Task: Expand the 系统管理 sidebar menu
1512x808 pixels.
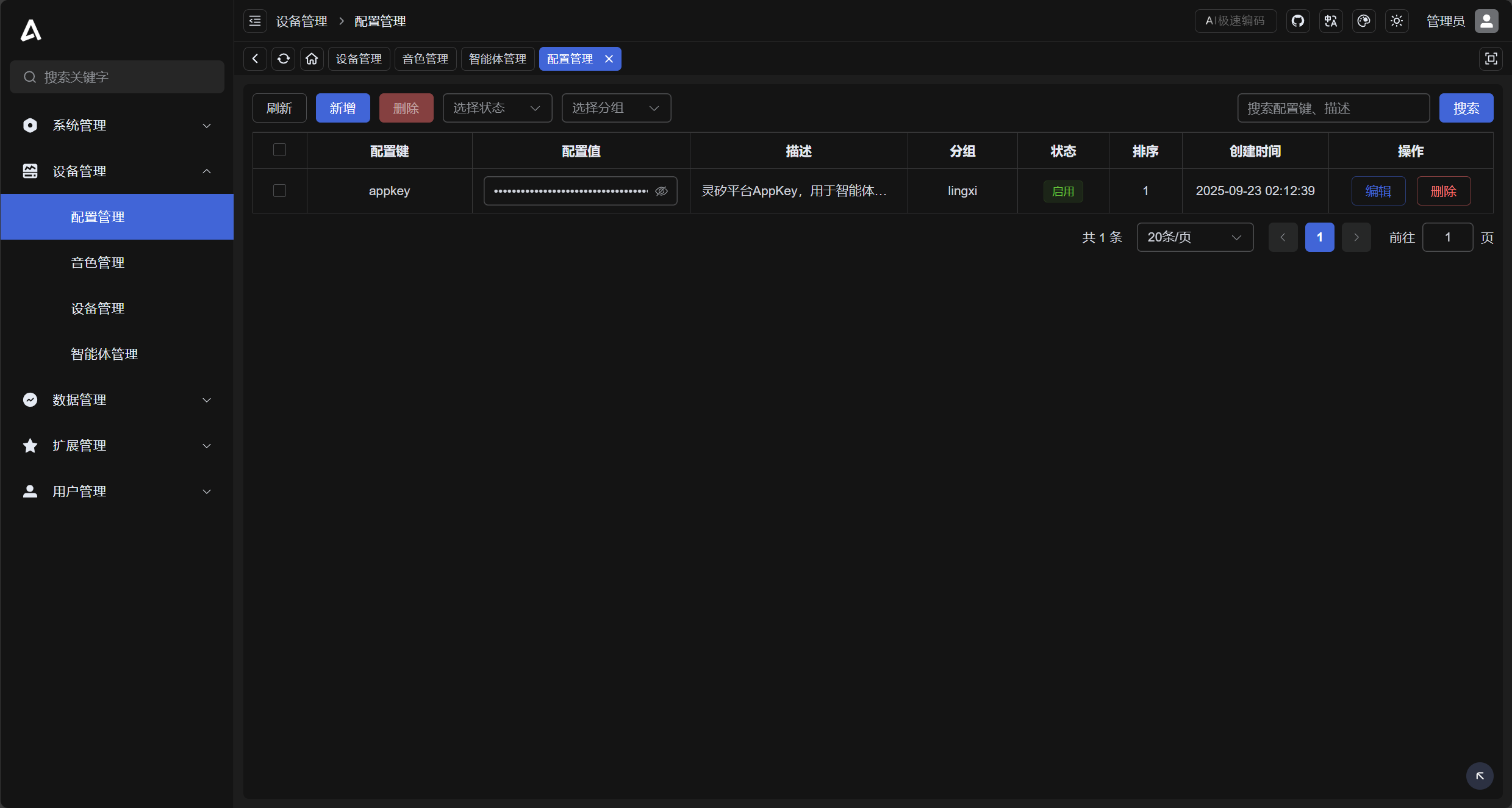Action: [116, 126]
